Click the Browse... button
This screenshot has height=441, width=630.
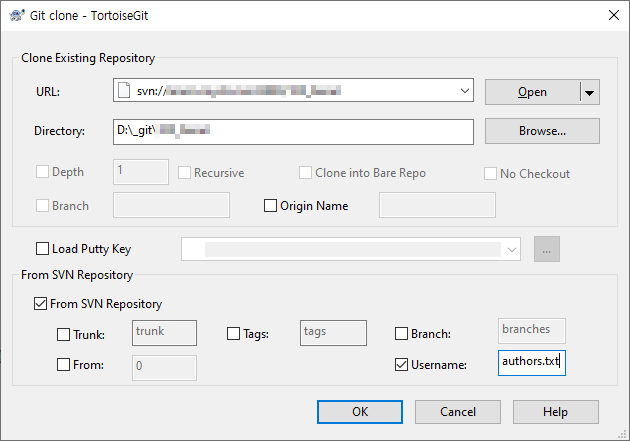(x=542, y=131)
